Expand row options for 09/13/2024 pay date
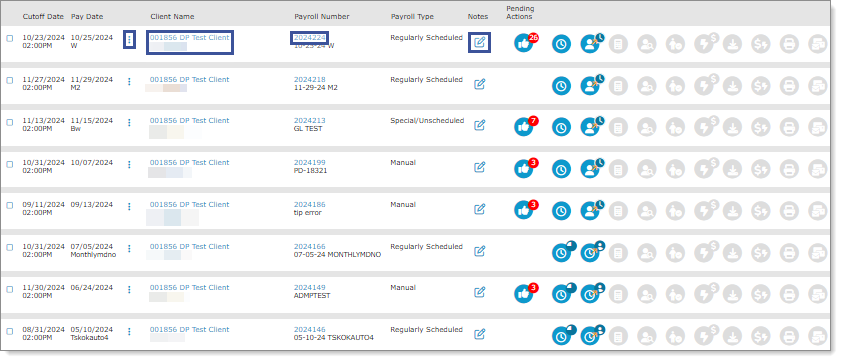This screenshot has height=361, width=841. [x=129, y=207]
